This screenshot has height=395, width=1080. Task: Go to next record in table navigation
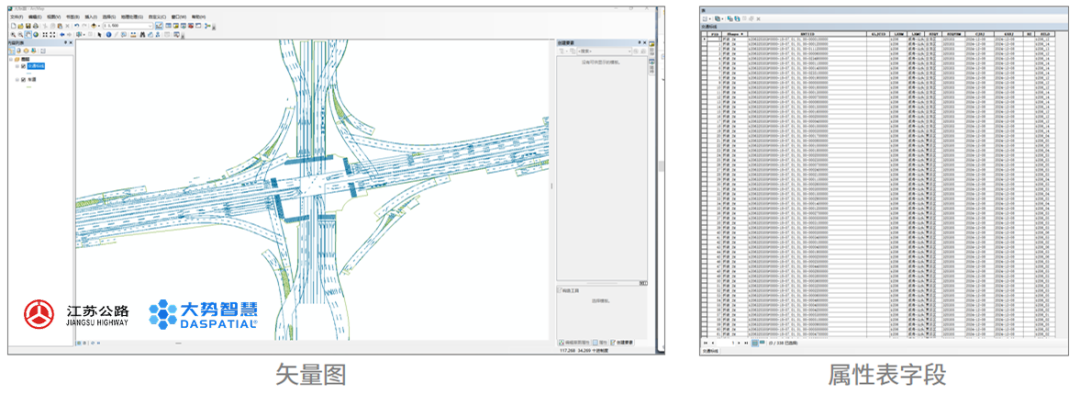pos(738,343)
